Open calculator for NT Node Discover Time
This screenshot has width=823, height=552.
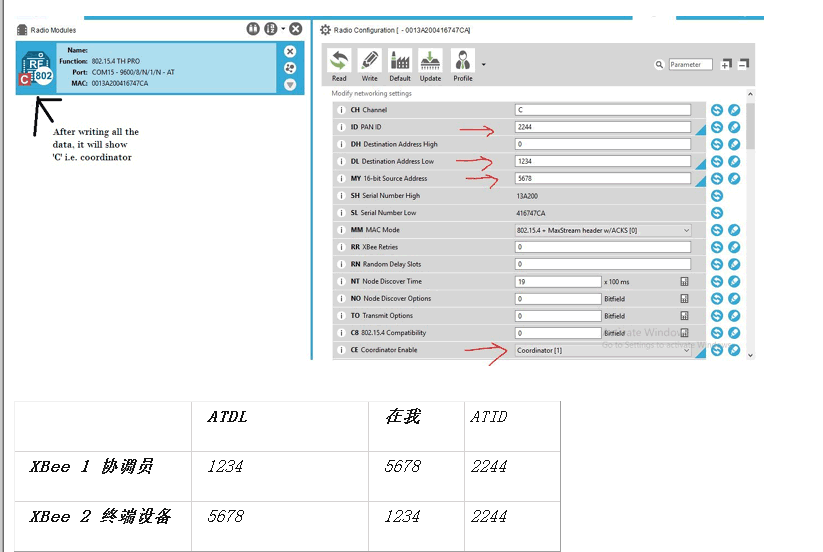(684, 282)
